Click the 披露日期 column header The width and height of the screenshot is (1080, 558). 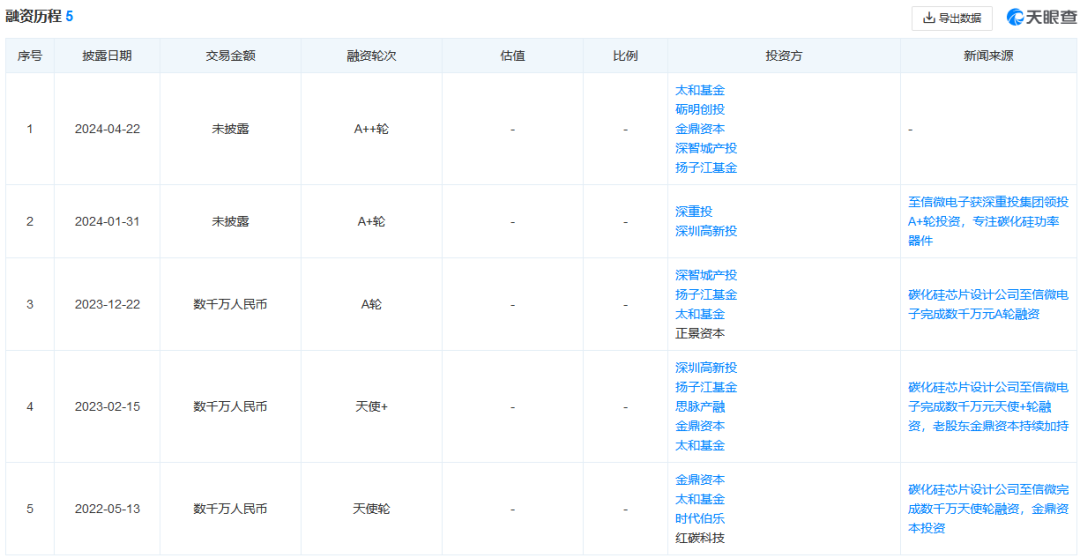(107, 56)
